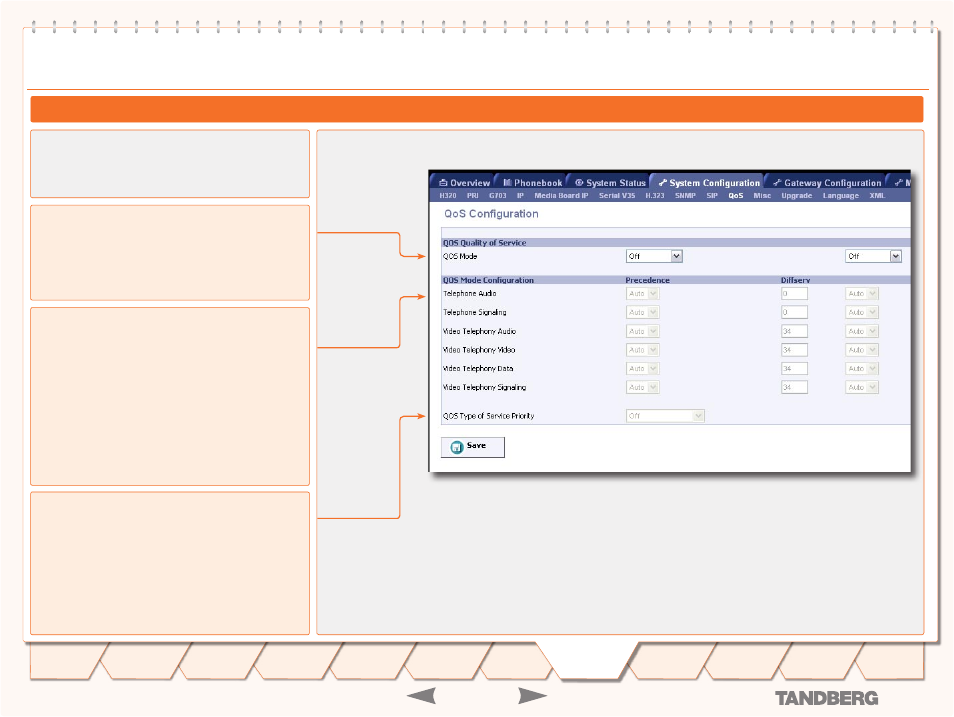Click Video Telephony Video Diffserv field
Screen dimensions: 954x717
click(795, 350)
